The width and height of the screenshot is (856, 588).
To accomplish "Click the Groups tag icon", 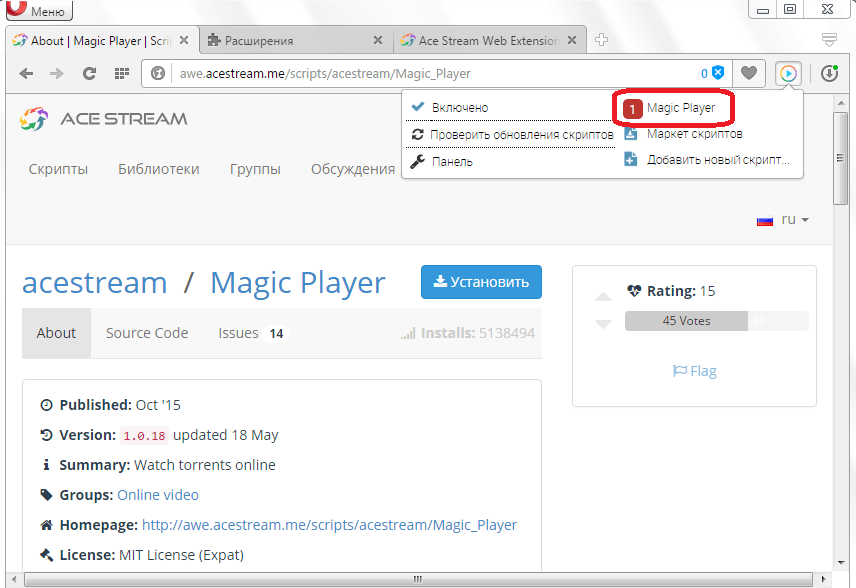I will tap(46, 495).
